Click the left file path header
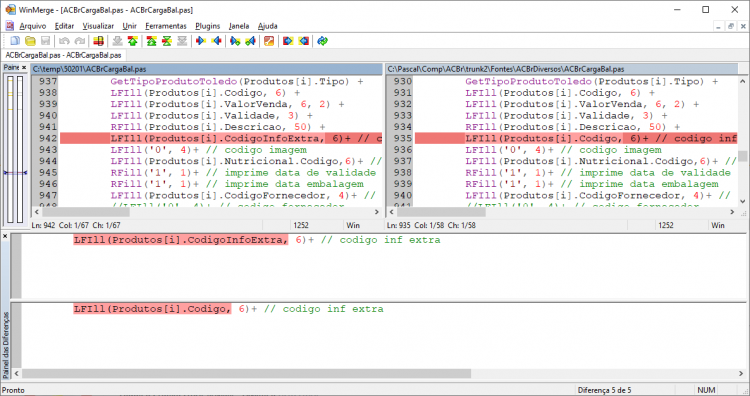This screenshot has height=396, width=750. pos(207,69)
